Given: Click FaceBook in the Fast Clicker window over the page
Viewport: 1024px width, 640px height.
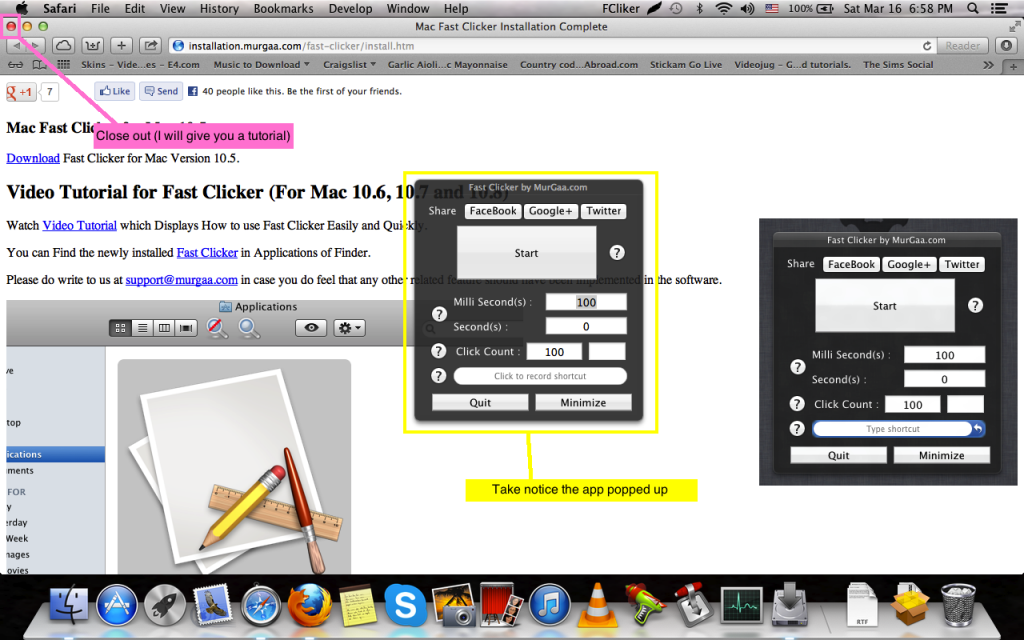Looking at the screenshot, I should point(493,211).
